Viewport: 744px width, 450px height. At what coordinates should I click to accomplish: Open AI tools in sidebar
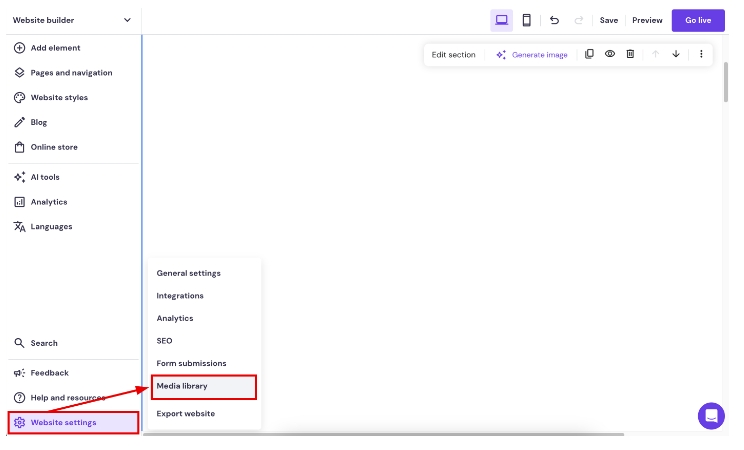pos(45,177)
